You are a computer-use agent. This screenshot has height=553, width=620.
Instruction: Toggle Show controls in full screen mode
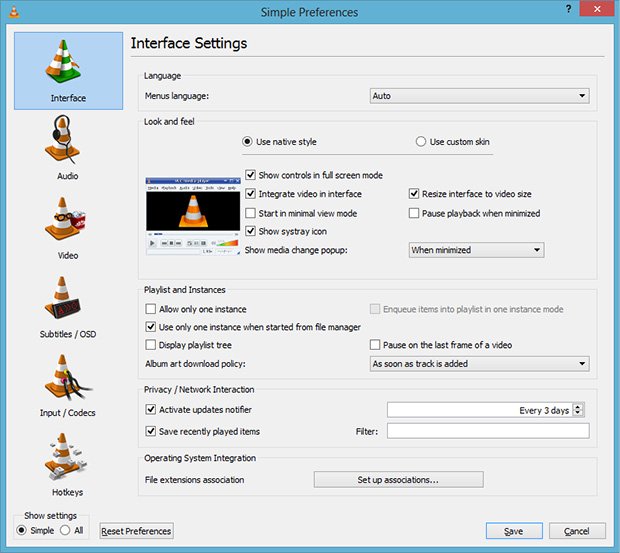point(250,175)
